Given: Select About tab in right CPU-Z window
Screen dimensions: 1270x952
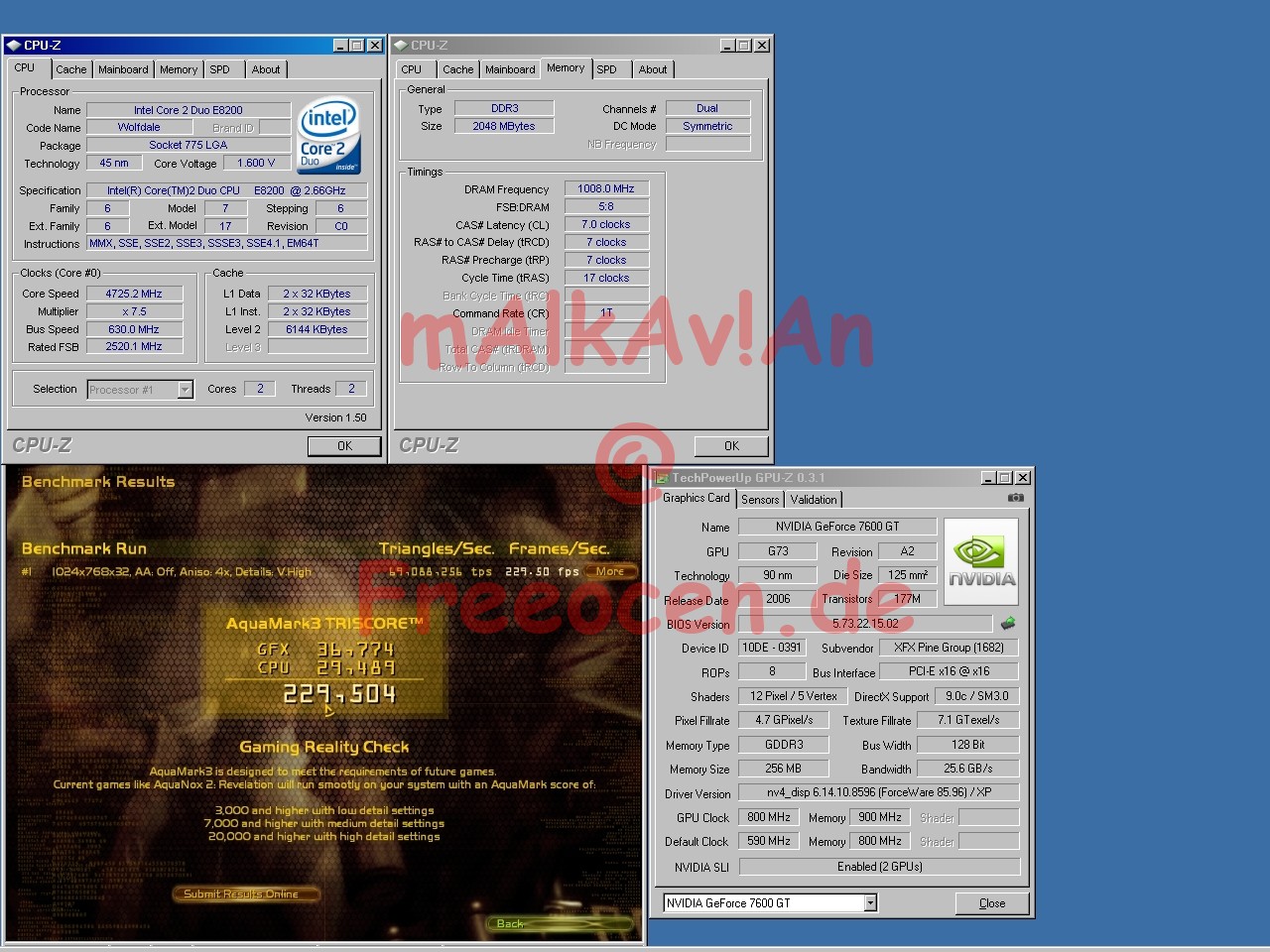Looking at the screenshot, I should (653, 69).
